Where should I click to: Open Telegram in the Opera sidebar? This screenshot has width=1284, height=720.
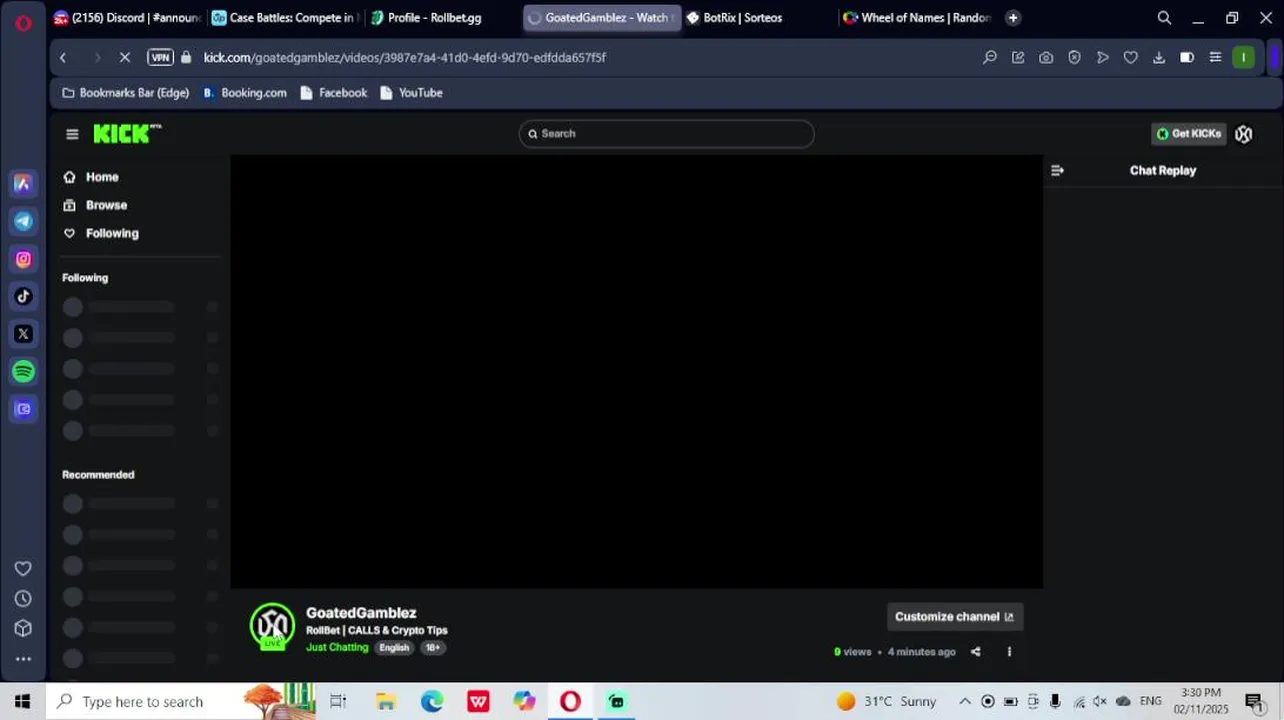tap(23, 222)
